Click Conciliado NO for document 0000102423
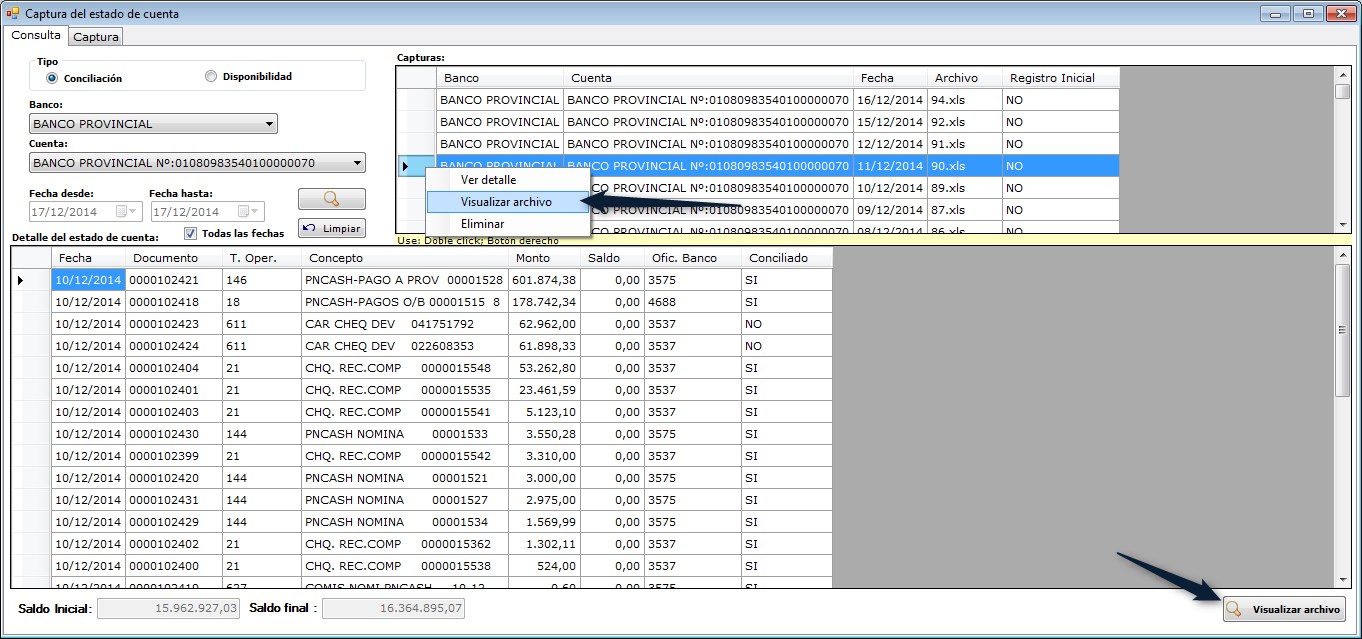The height and width of the screenshot is (639, 1362). coord(787,324)
